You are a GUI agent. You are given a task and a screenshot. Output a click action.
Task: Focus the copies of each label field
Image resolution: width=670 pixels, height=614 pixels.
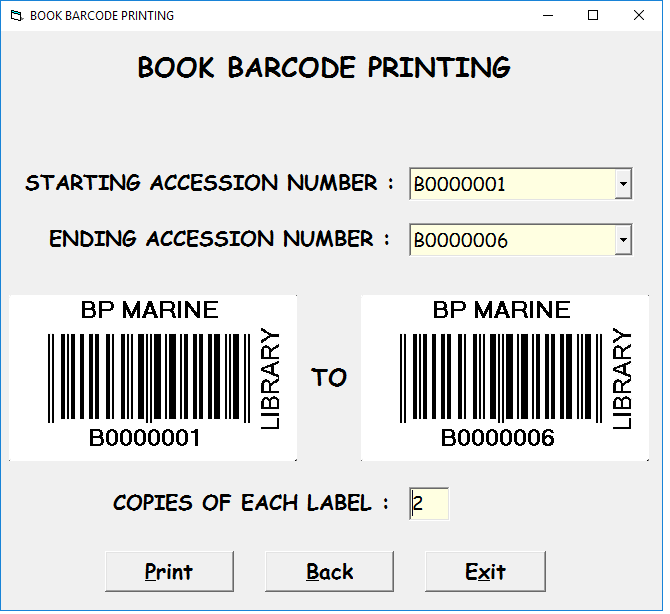click(x=429, y=503)
